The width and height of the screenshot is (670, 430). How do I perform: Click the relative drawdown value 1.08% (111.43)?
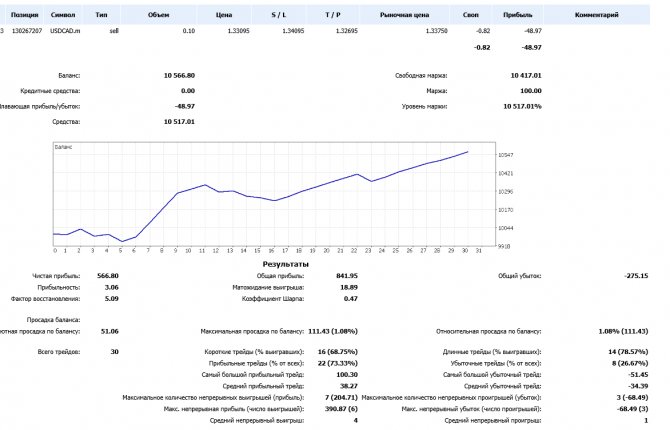623,332
